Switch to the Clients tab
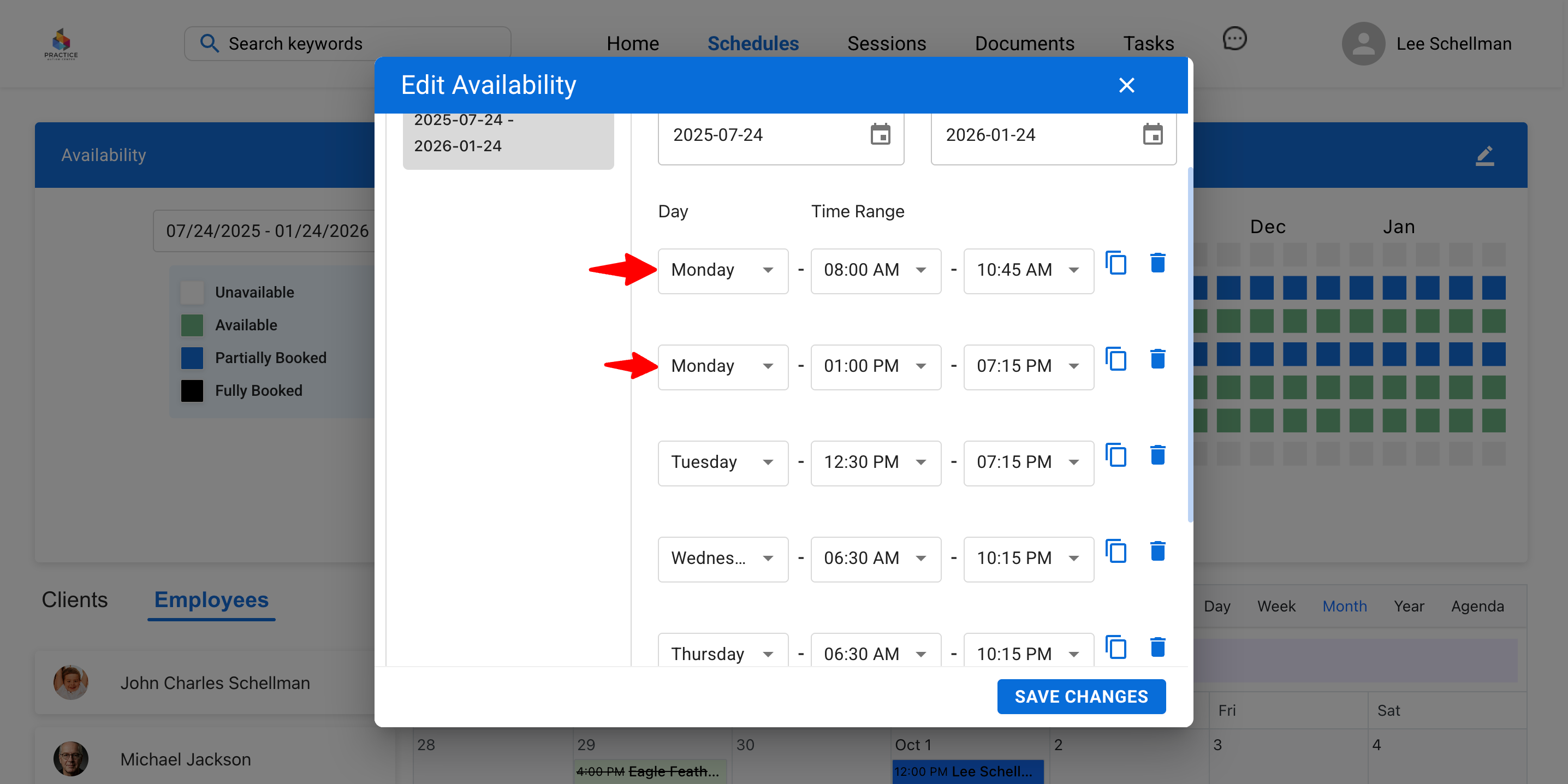 pos(74,600)
